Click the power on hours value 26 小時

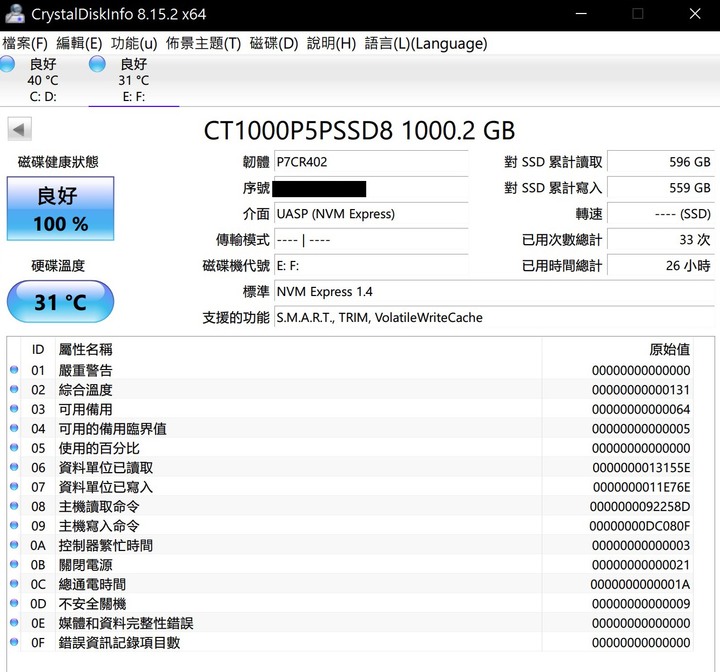pyautogui.click(x=660, y=265)
